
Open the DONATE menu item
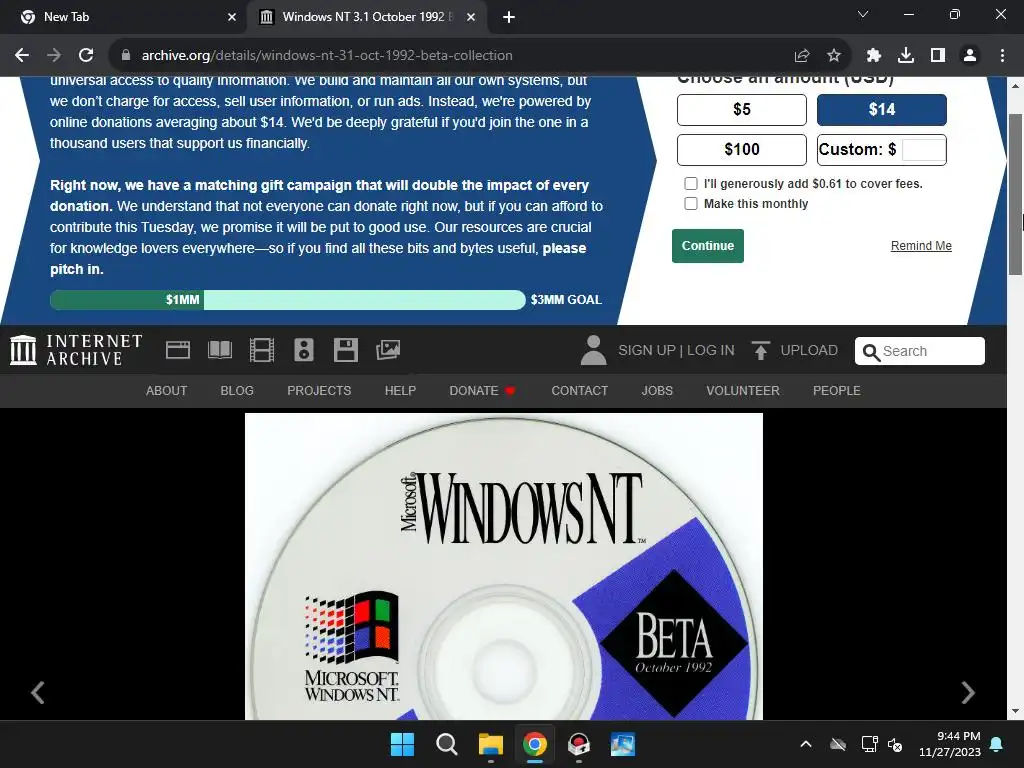coord(482,391)
